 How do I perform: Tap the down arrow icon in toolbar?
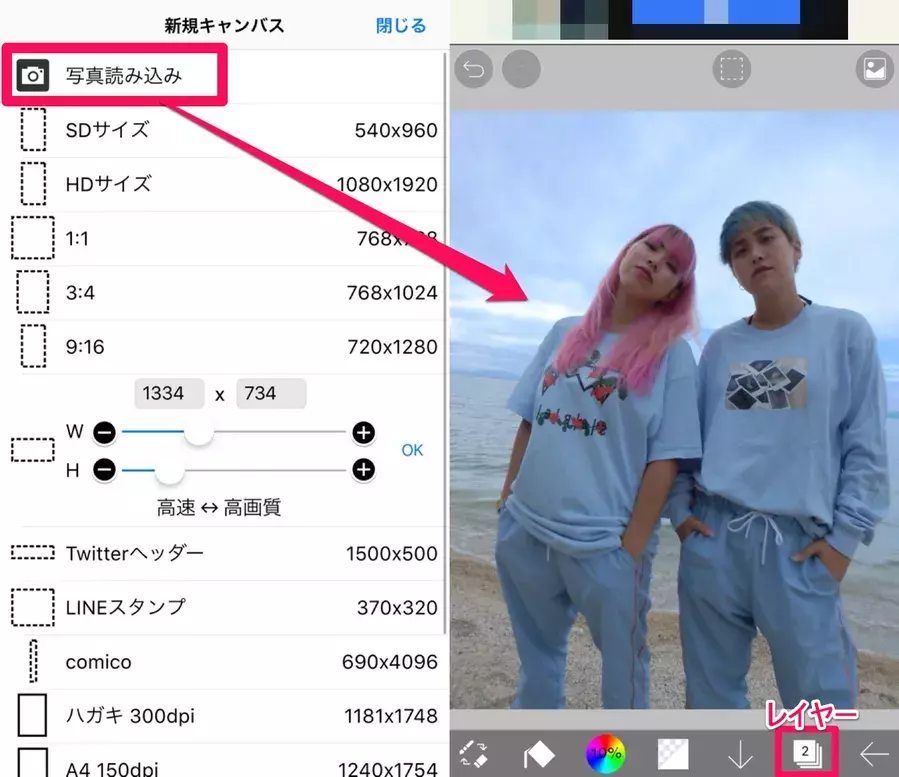pos(740,754)
